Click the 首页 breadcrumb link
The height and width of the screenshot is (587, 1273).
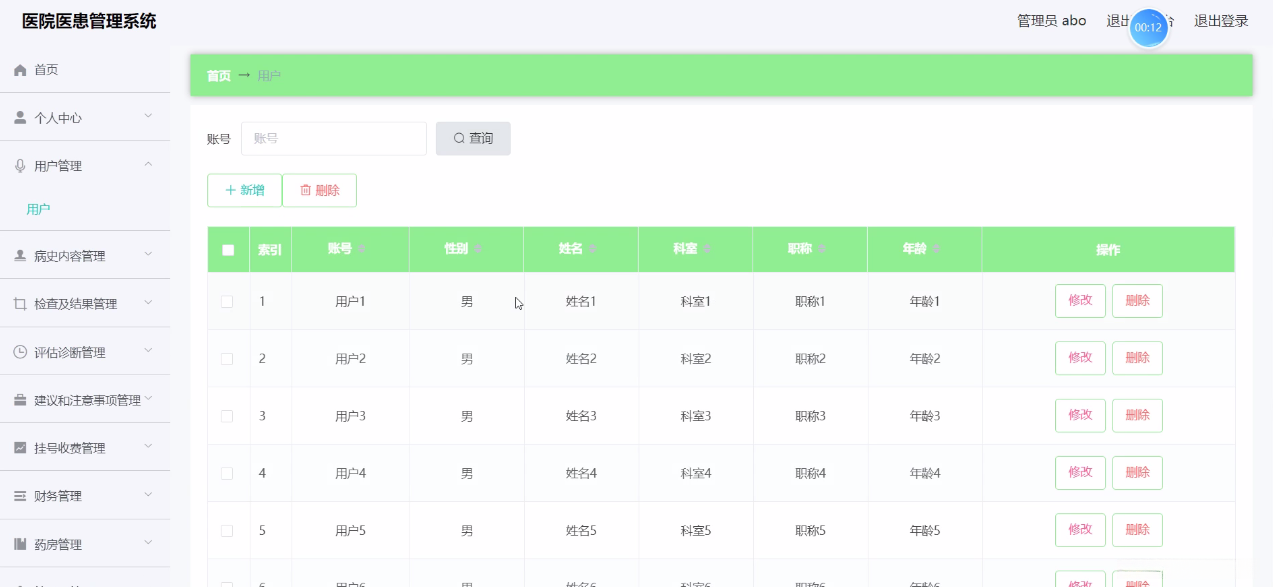coord(218,76)
